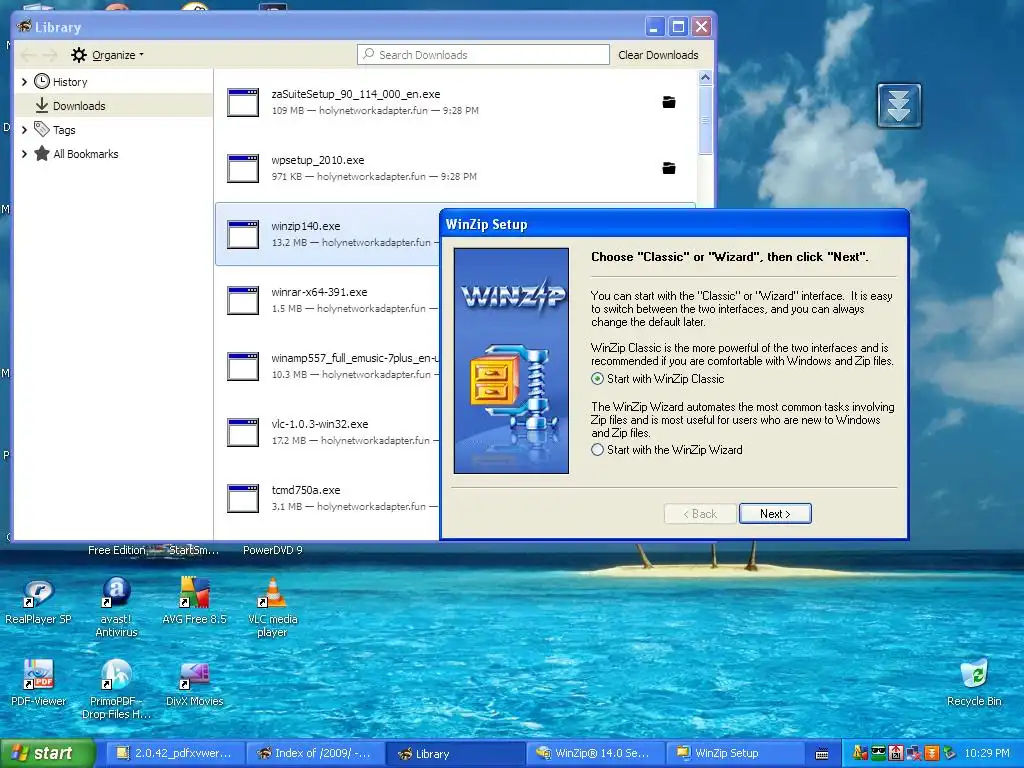This screenshot has width=1024, height=768.
Task: Open DivX Movies desktop shortcut
Action: coord(195,682)
